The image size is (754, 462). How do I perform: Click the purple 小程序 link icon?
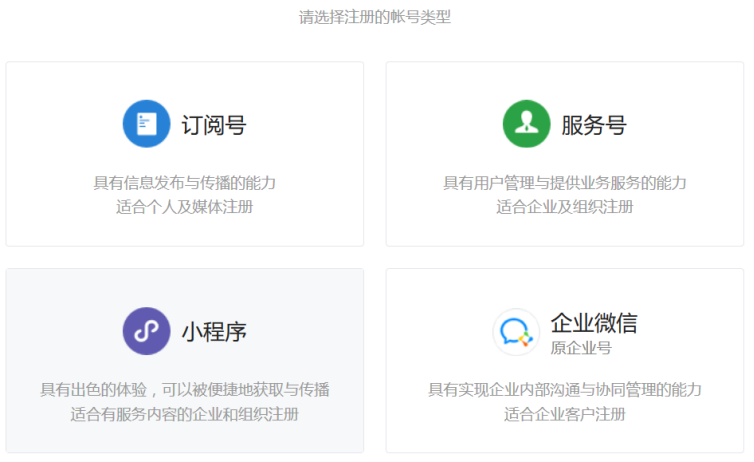pos(146,331)
